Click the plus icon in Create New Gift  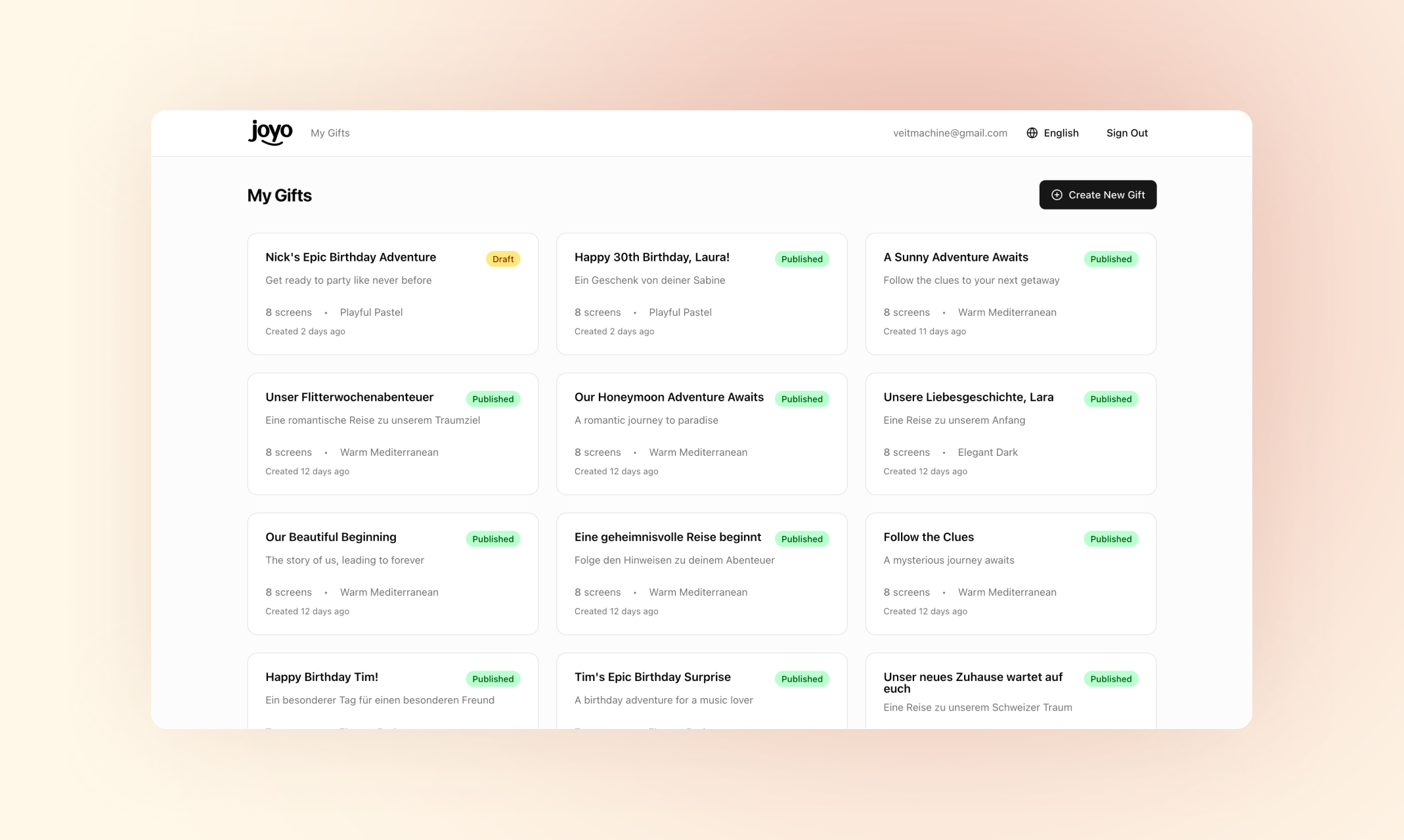[x=1056, y=195]
